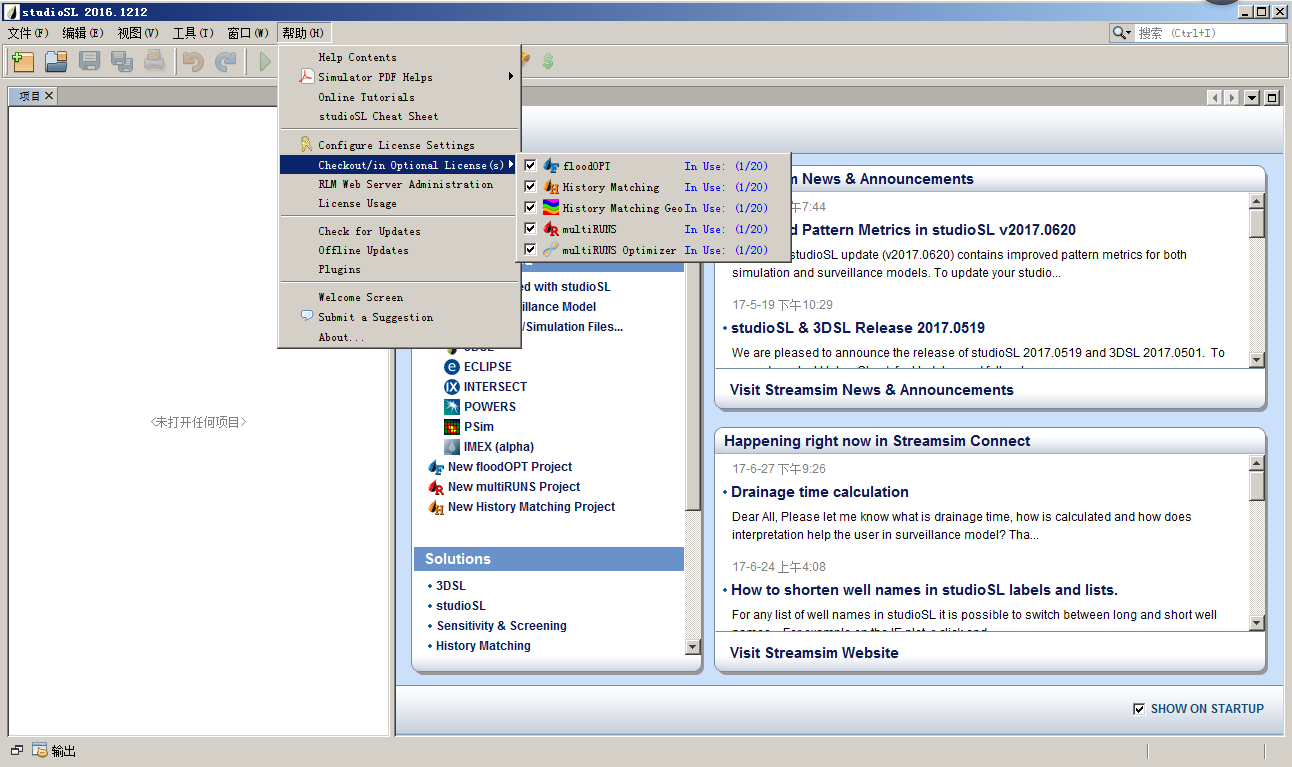Click the green dollar sign toolbar icon

[548, 61]
